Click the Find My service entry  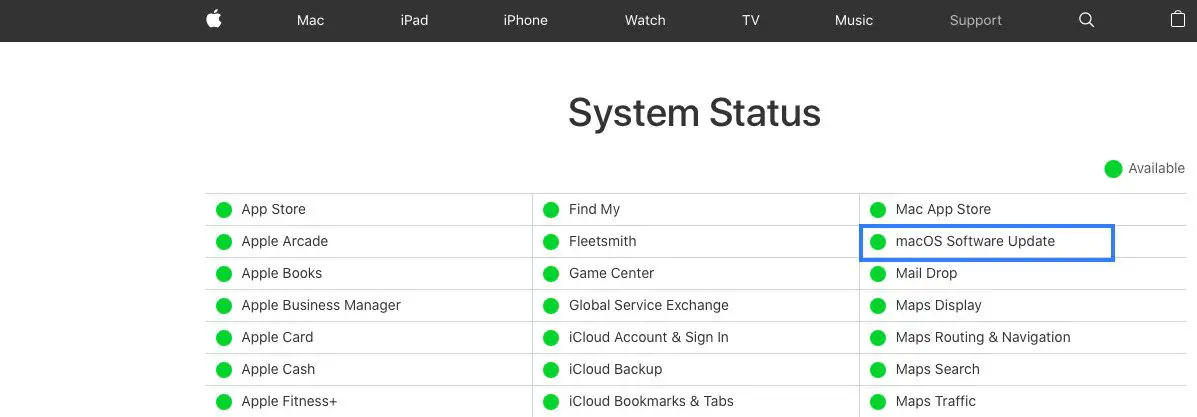[594, 210]
